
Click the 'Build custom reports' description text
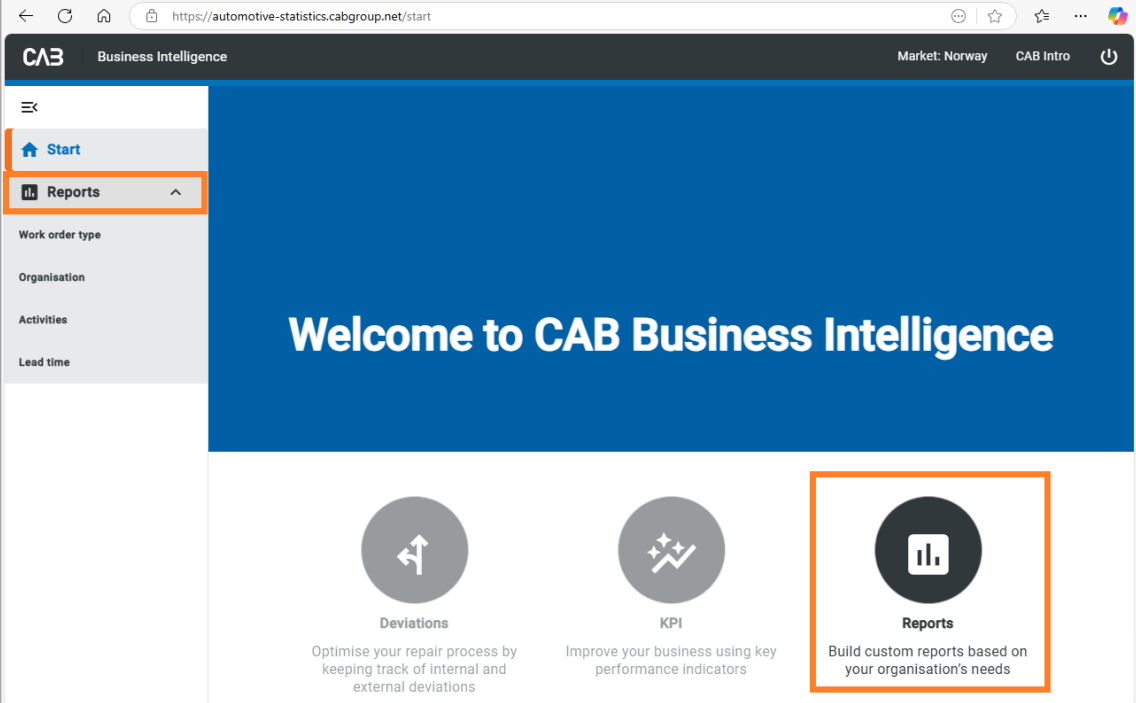click(927, 660)
